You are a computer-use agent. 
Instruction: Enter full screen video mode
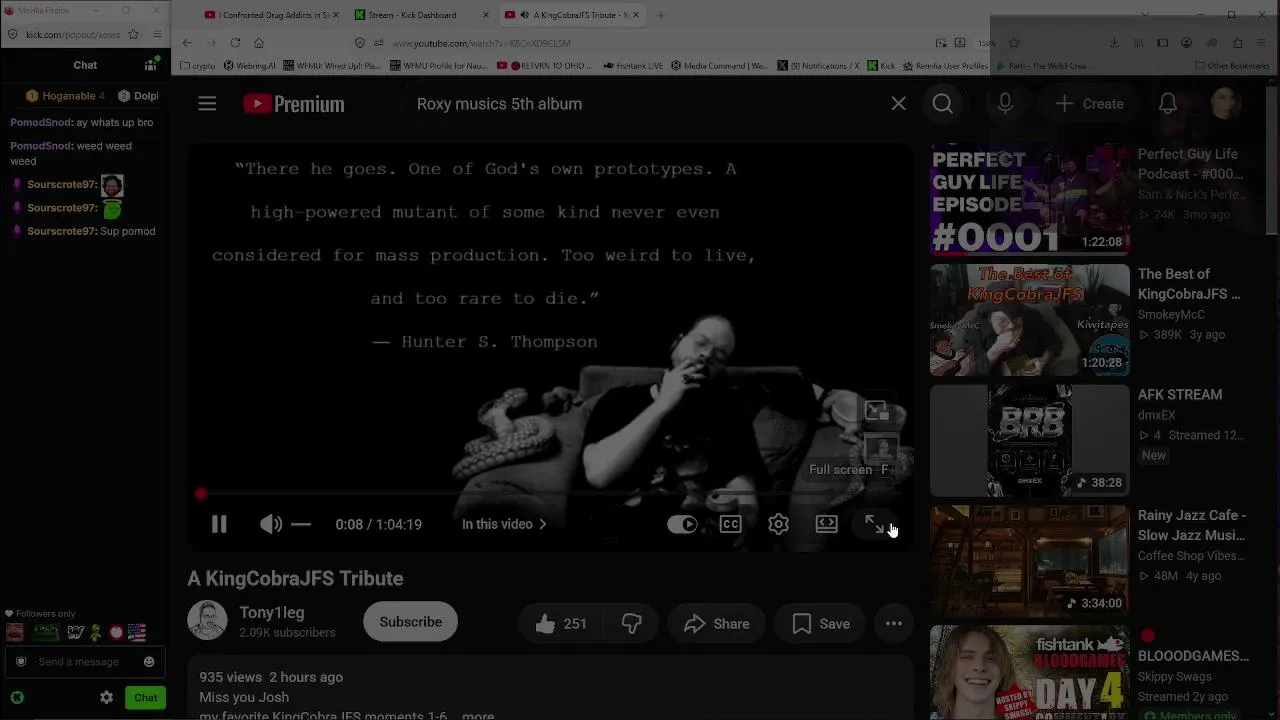pyautogui.click(x=874, y=524)
